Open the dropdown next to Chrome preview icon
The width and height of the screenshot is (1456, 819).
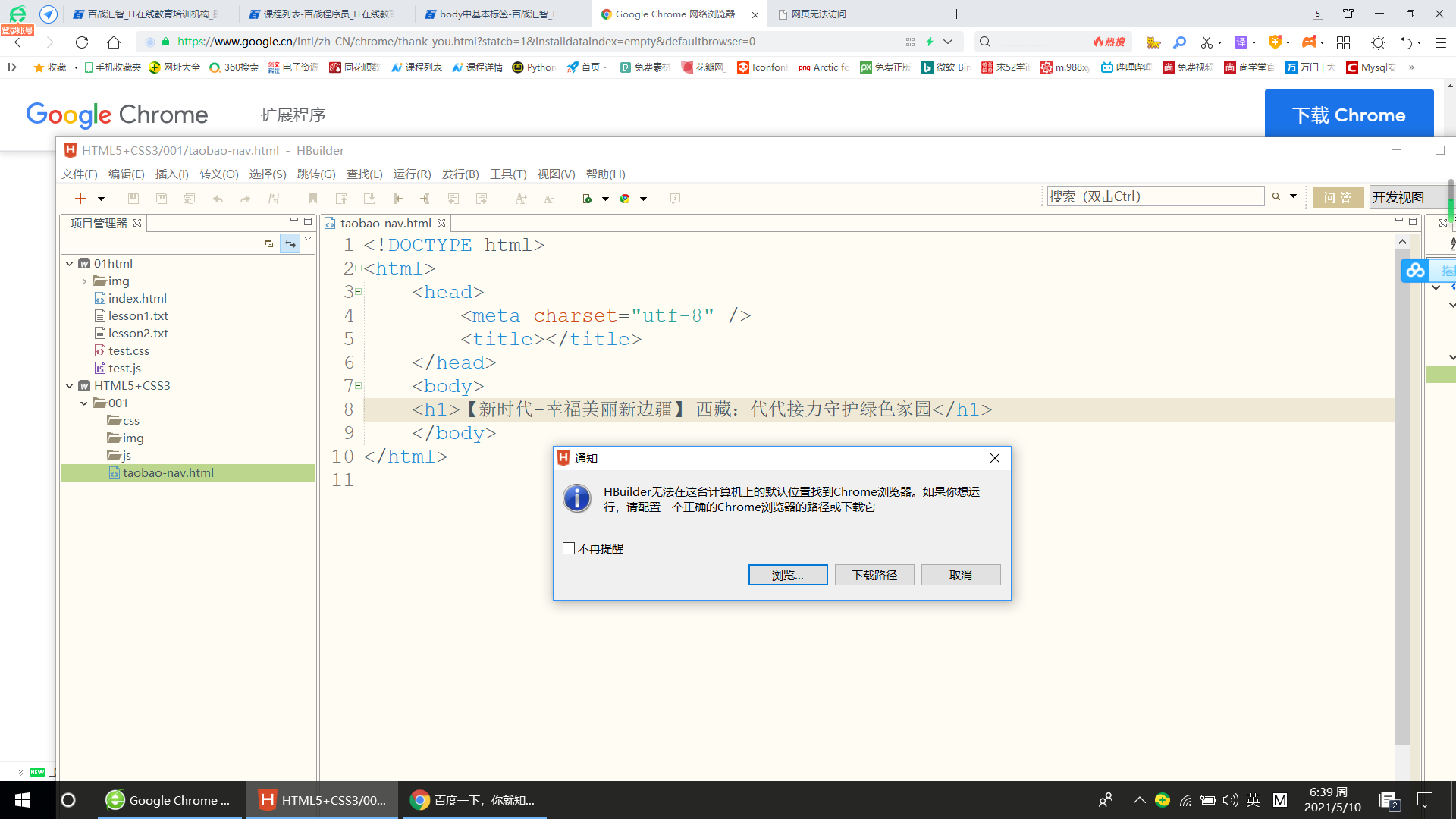643,199
